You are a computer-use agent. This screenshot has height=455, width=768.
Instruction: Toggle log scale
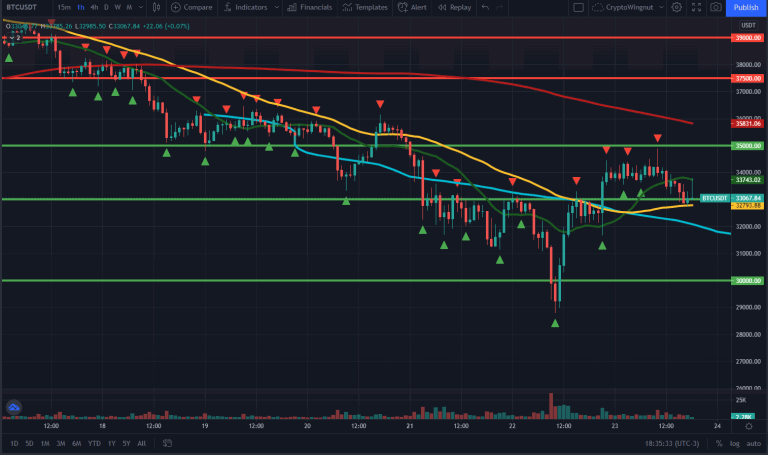[x=735, y=444]
